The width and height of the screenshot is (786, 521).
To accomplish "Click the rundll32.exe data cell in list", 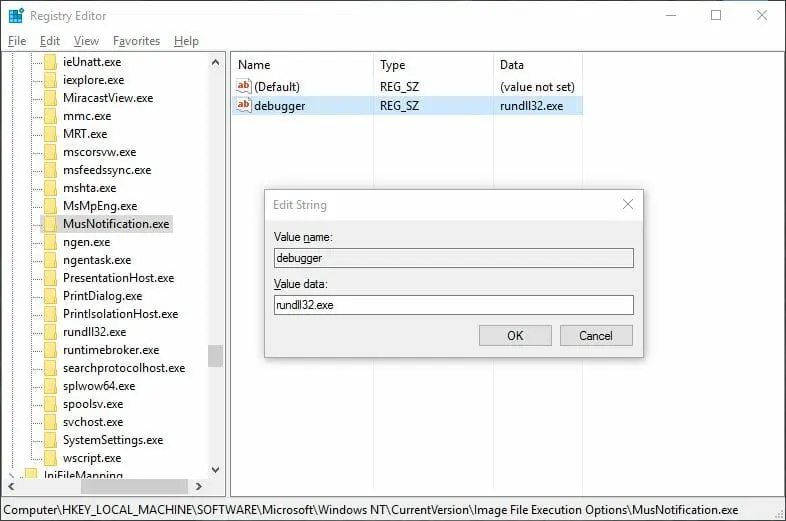I will tap(531, 106).
